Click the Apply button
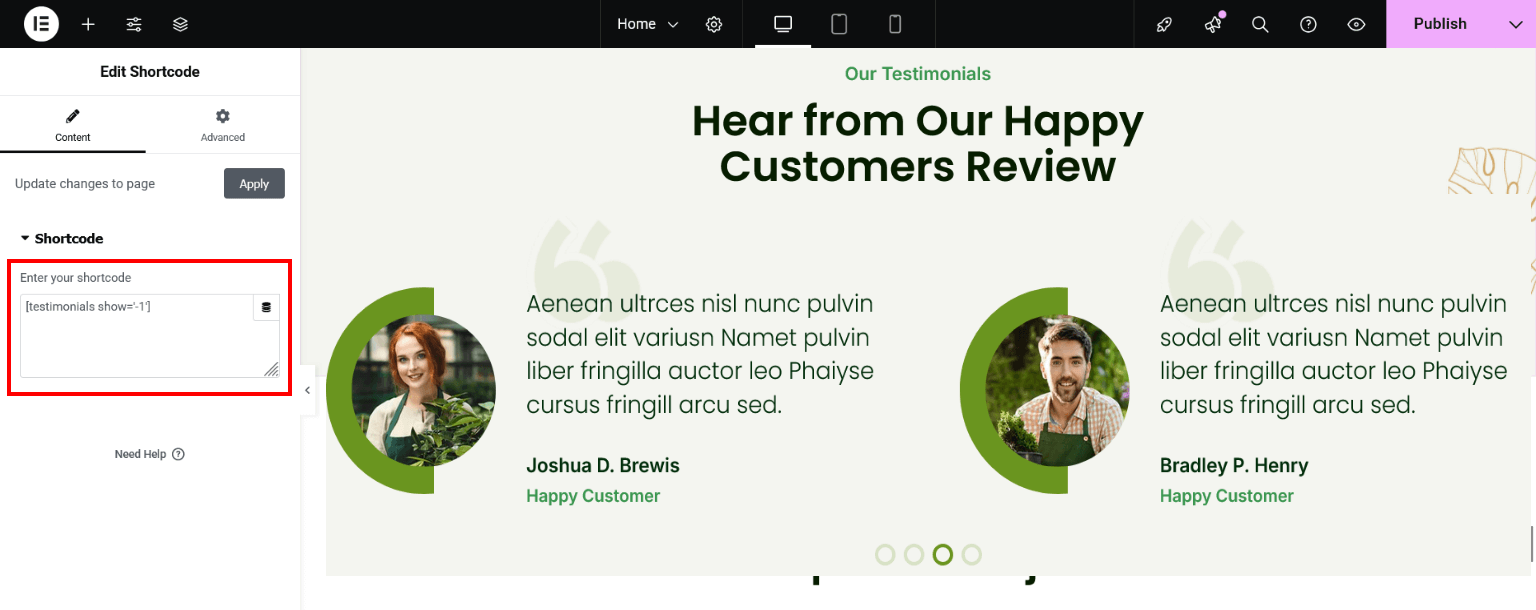 pos(254,184)
